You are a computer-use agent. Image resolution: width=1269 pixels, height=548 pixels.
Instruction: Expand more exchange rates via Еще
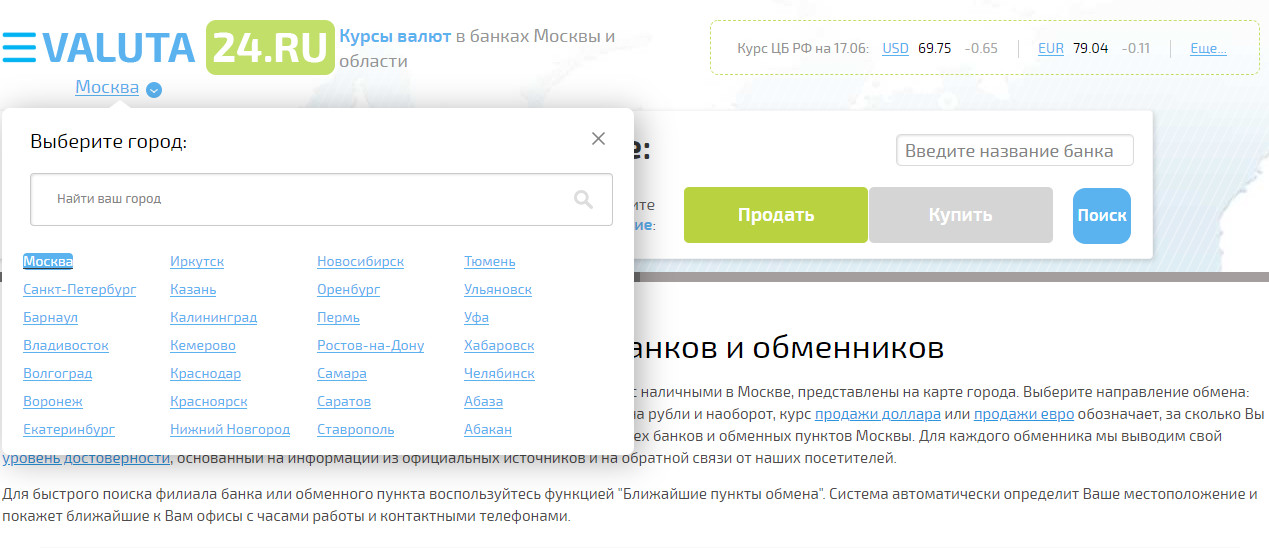tap(1208, 48)
